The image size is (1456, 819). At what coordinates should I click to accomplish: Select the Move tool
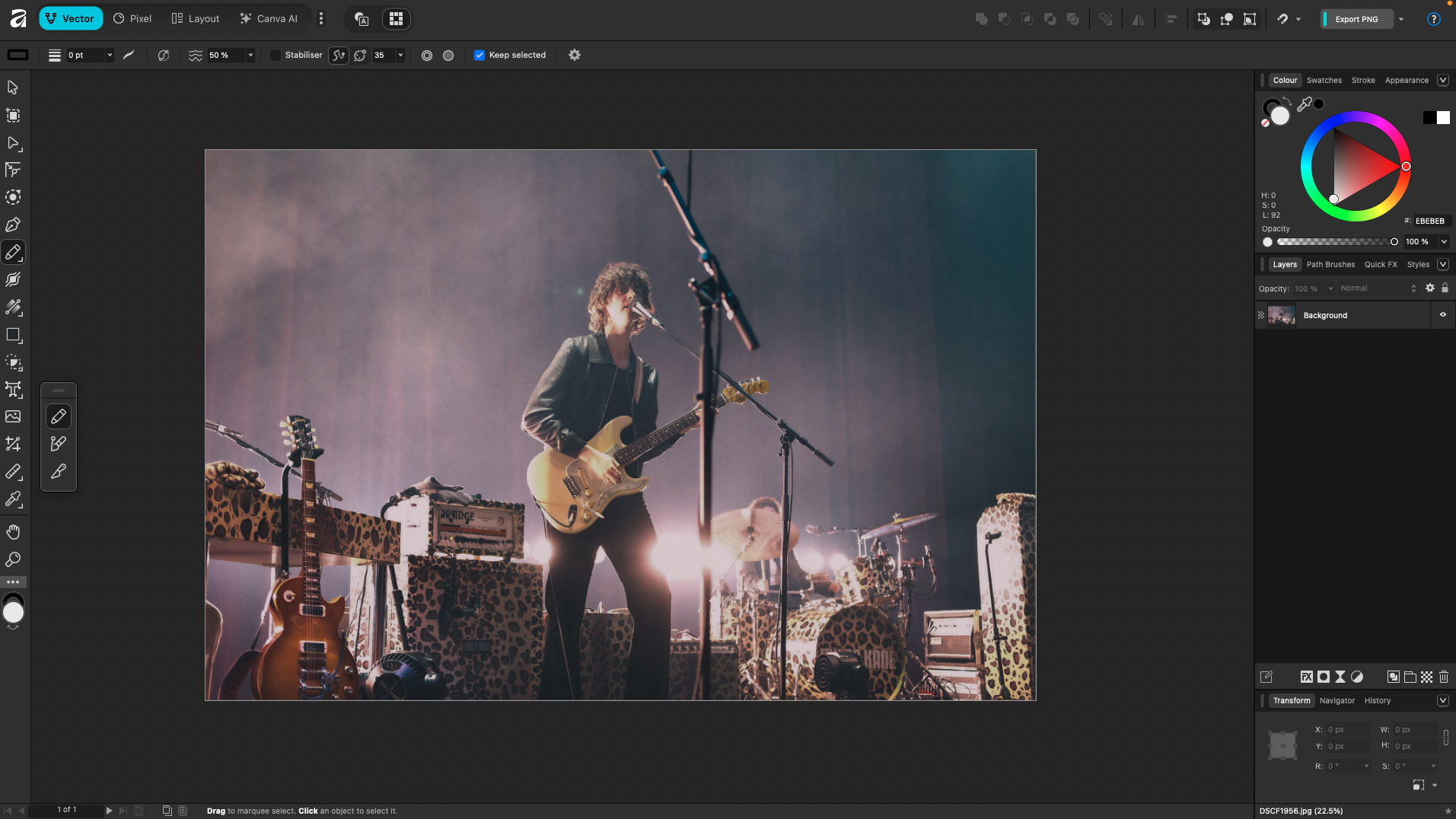tap(13, 88)
